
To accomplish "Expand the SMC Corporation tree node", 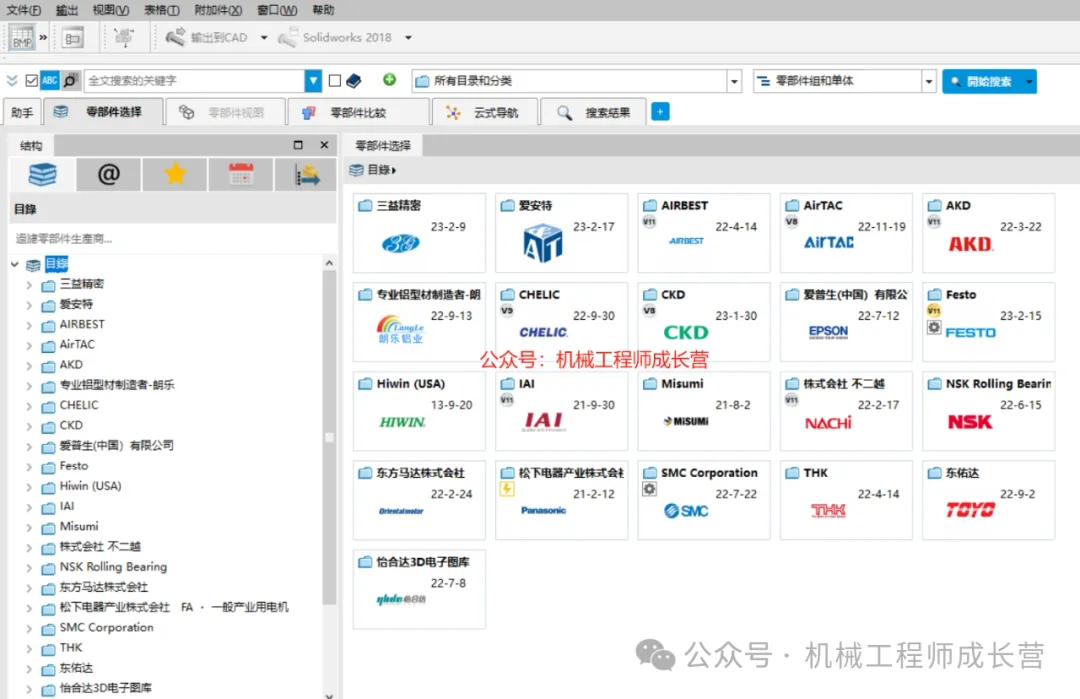I will click(x=29, y=629).
